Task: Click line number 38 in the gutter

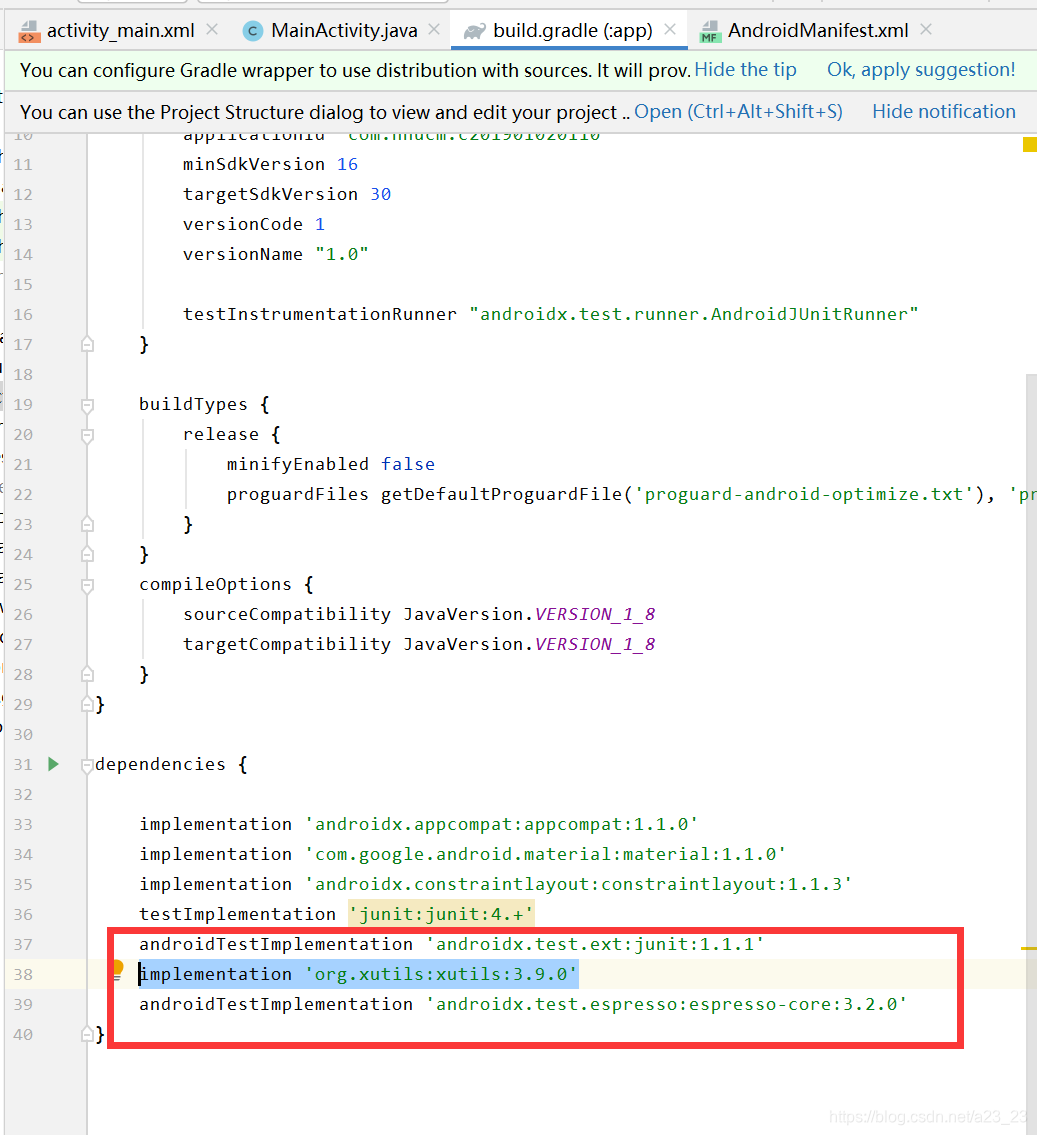Action: [x=23, y=974]
